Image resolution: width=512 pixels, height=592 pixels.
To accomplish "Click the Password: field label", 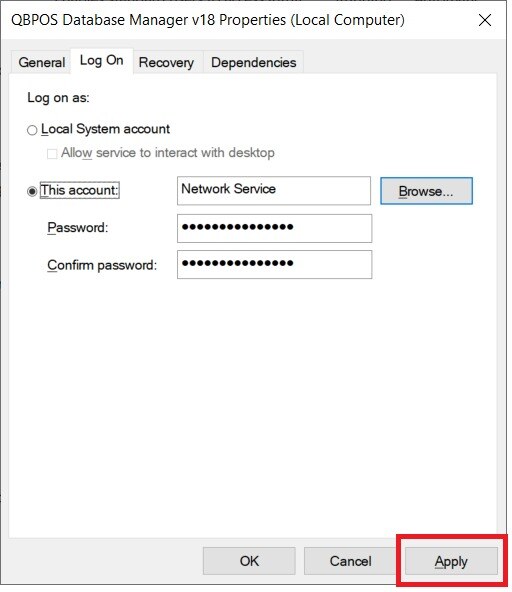I will click(77, 228).
